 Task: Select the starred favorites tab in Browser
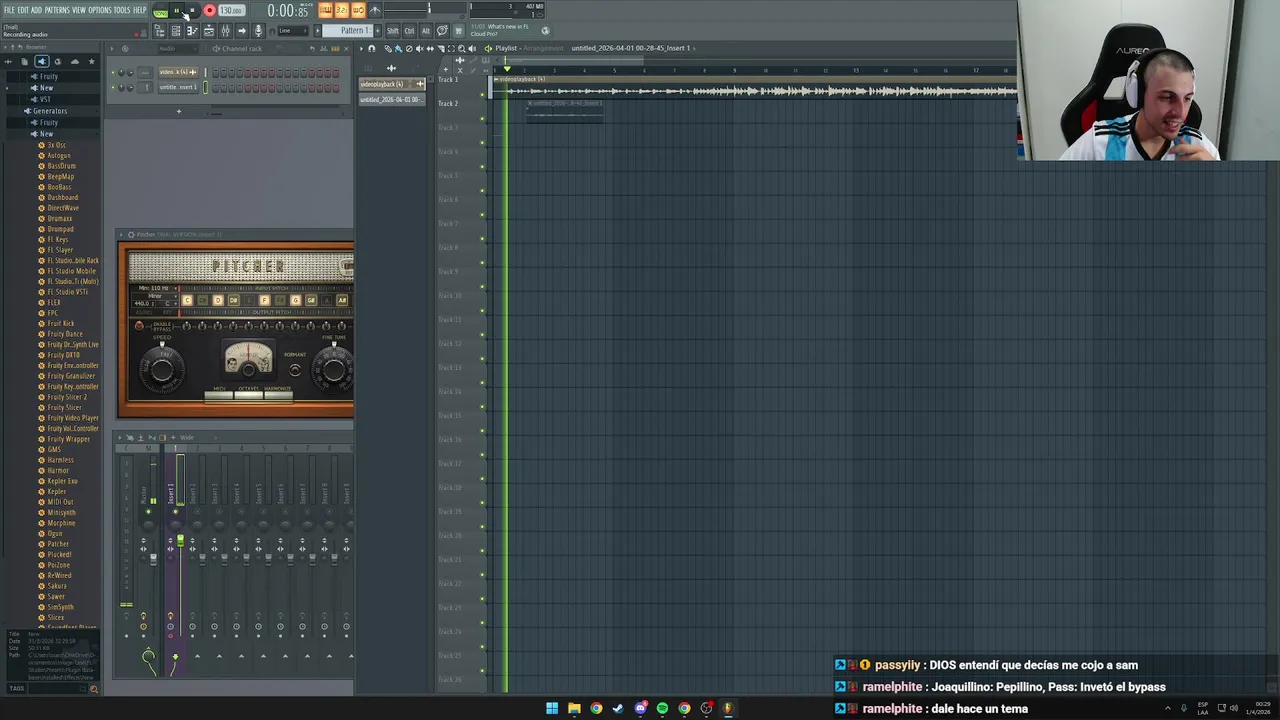click(91, 62)
